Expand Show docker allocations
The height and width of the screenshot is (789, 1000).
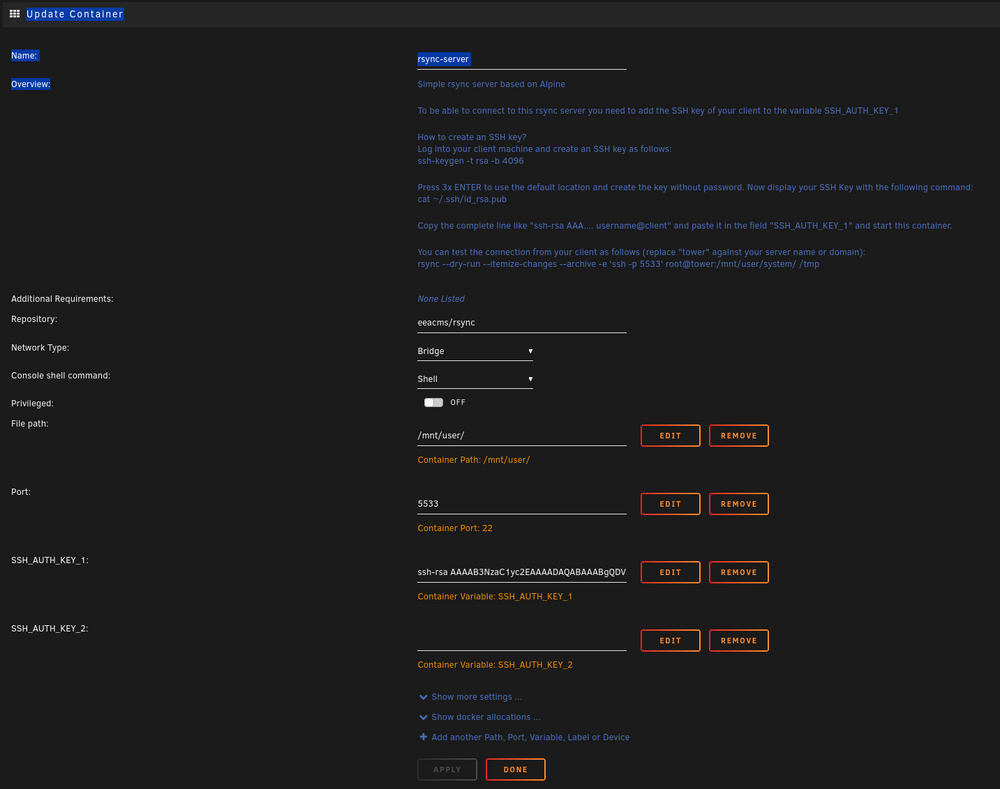485,718
